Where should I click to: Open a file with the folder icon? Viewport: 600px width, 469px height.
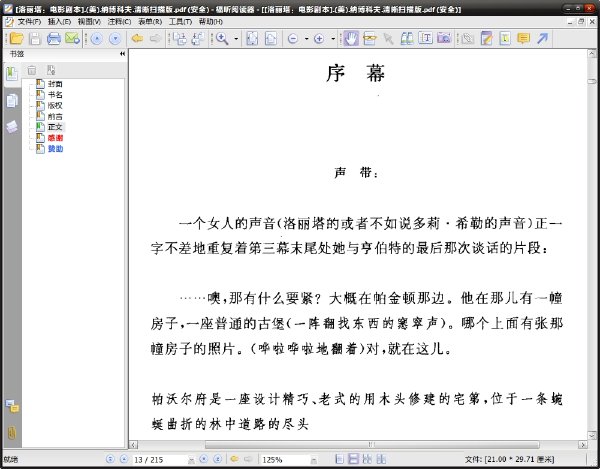[16, 39]
